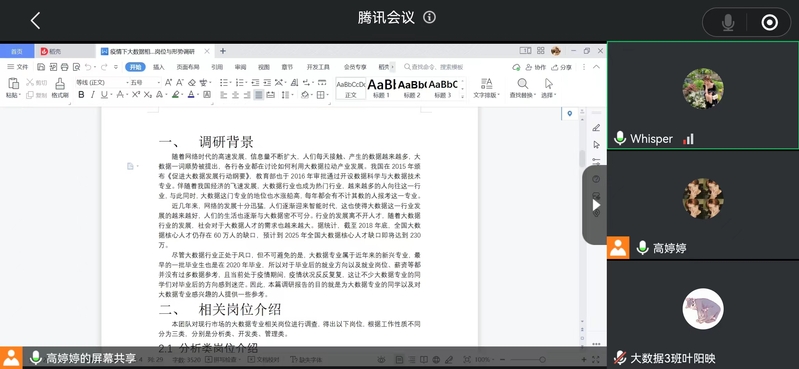Open the 文字排版 dropdown

[486, 88]
